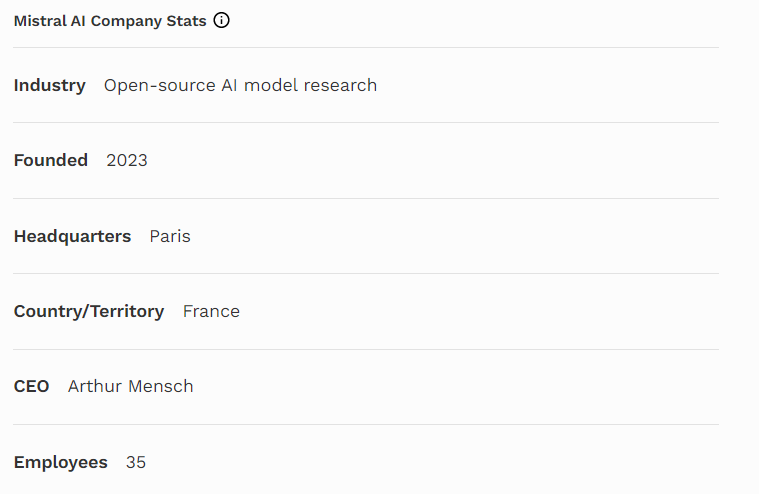
Task: Click the France country value
Action: click(x=211, y=311)
